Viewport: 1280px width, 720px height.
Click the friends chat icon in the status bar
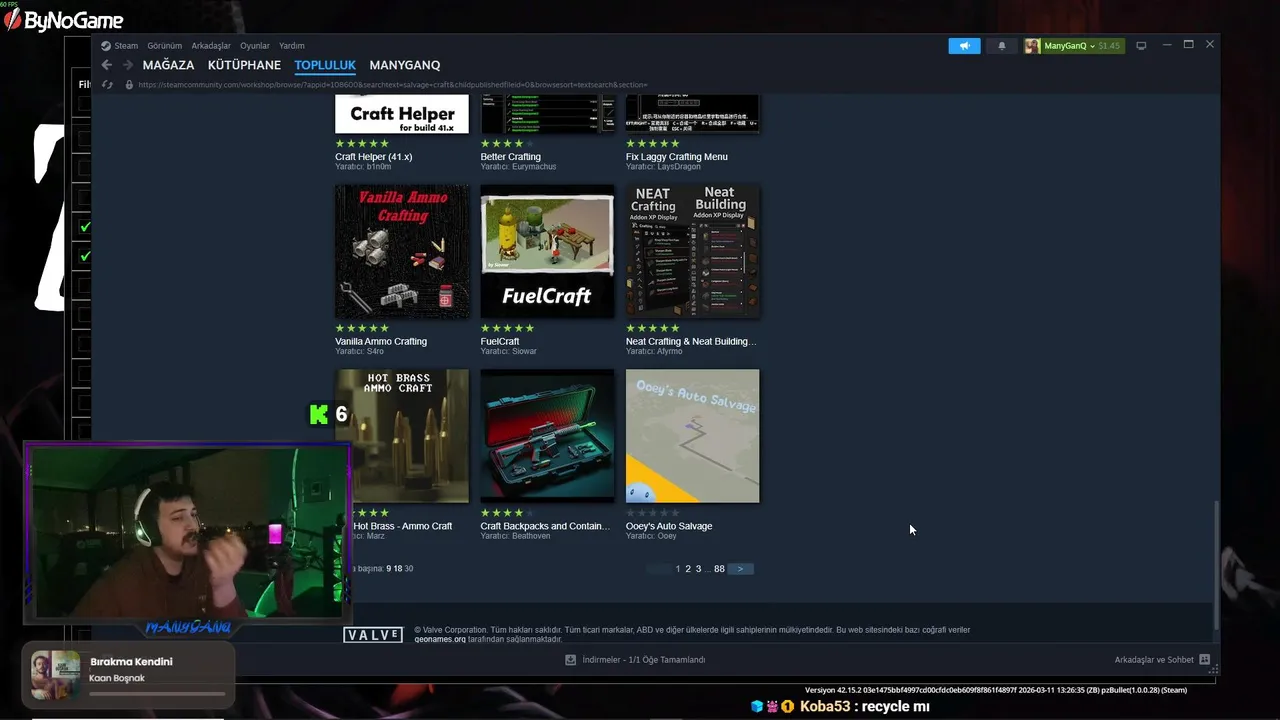coord(1205,660)
